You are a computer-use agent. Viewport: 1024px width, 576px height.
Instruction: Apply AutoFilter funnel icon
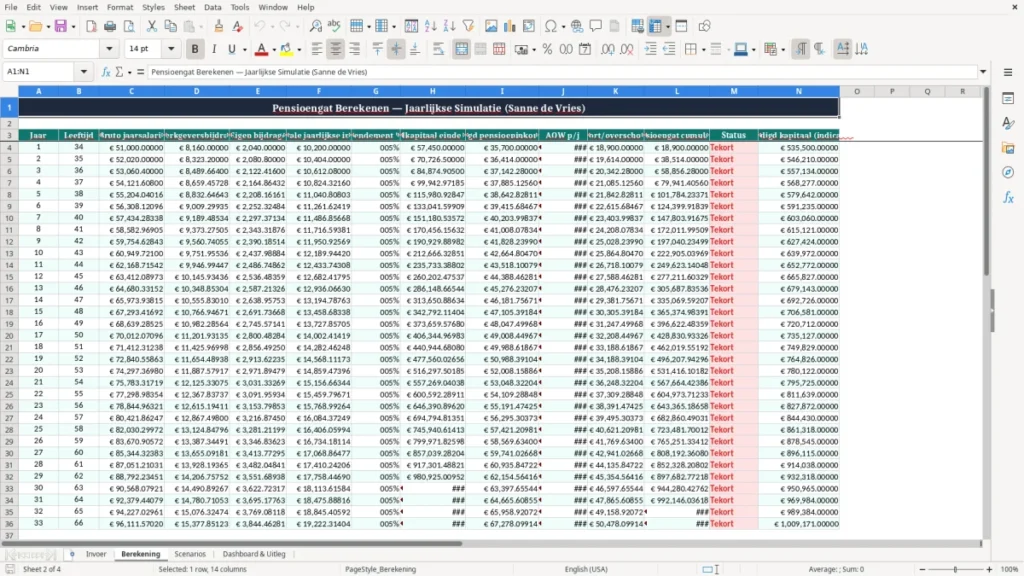[x=468, y=26]
